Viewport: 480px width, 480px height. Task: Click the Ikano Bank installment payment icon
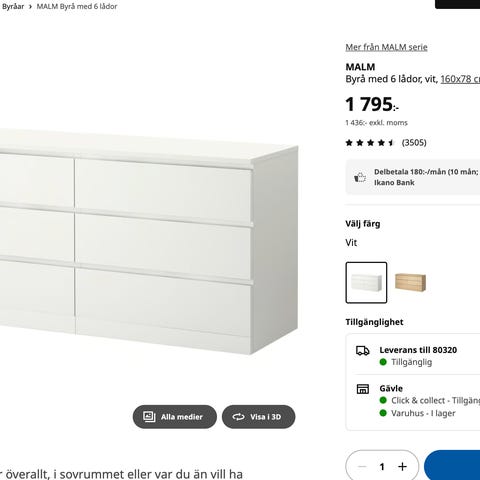(x=360, y=177)
